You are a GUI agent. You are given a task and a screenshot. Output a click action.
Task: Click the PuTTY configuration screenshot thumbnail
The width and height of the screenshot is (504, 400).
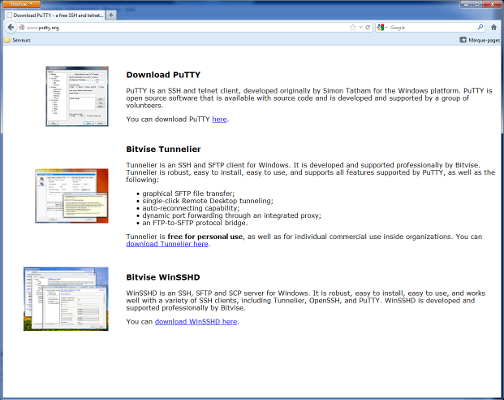[x=77, y=96]
